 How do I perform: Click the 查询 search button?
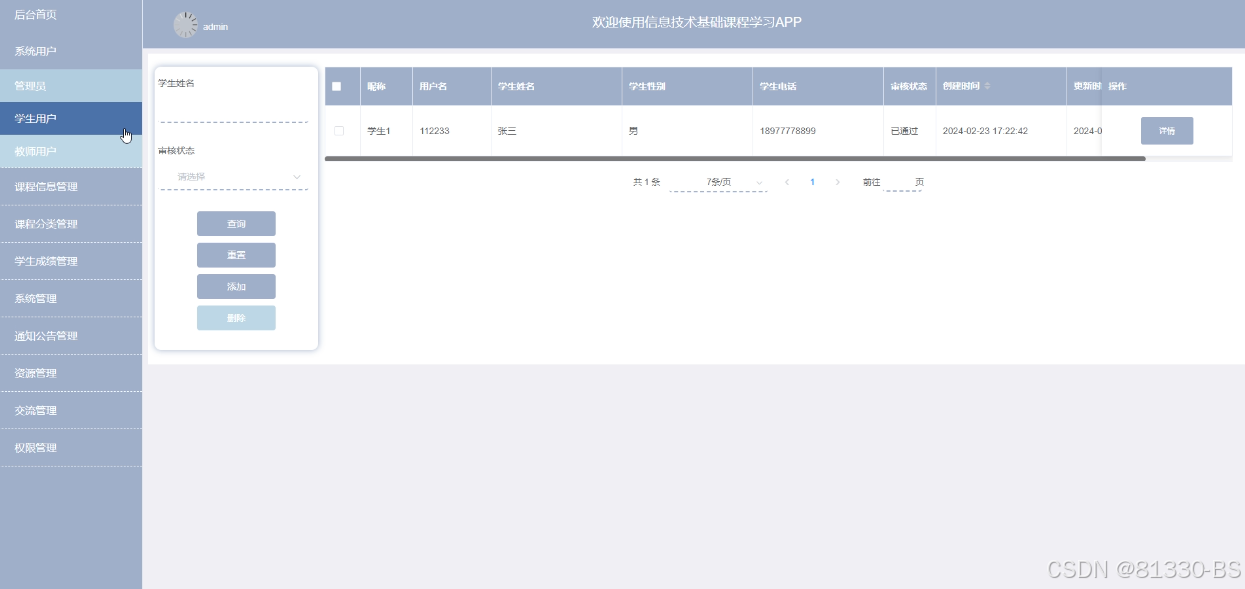pyautogui.click(x=236, y=224)
